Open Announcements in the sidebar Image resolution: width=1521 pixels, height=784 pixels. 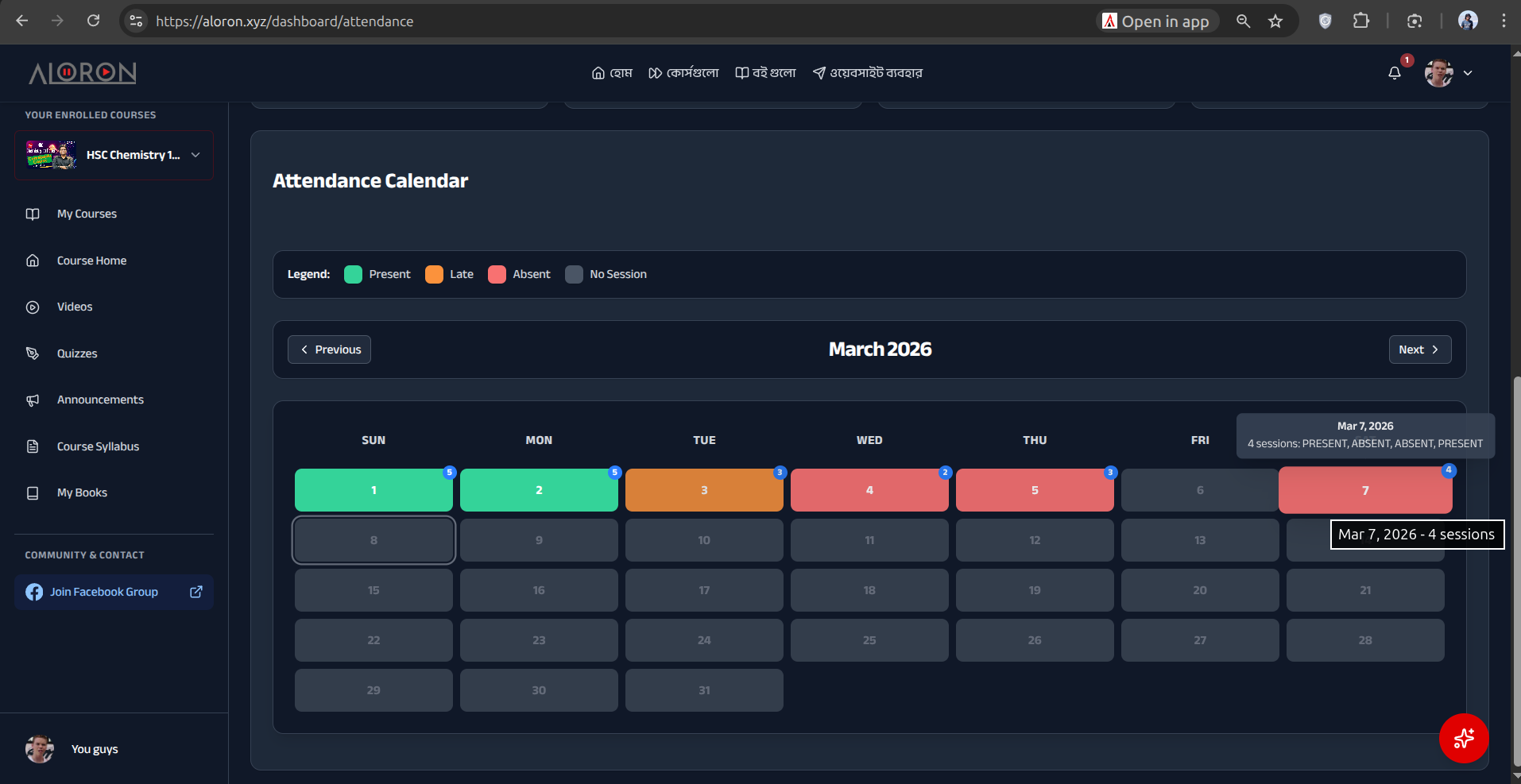100,400
